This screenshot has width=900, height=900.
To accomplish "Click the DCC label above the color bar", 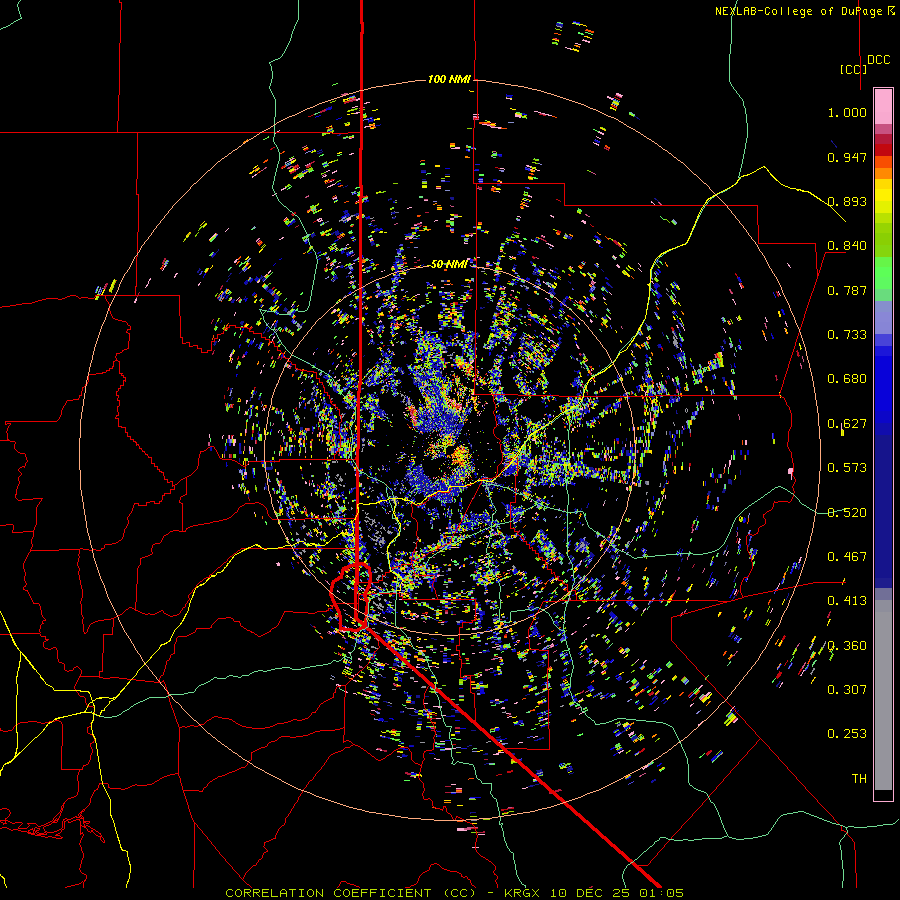I will [x=879, y=60].
